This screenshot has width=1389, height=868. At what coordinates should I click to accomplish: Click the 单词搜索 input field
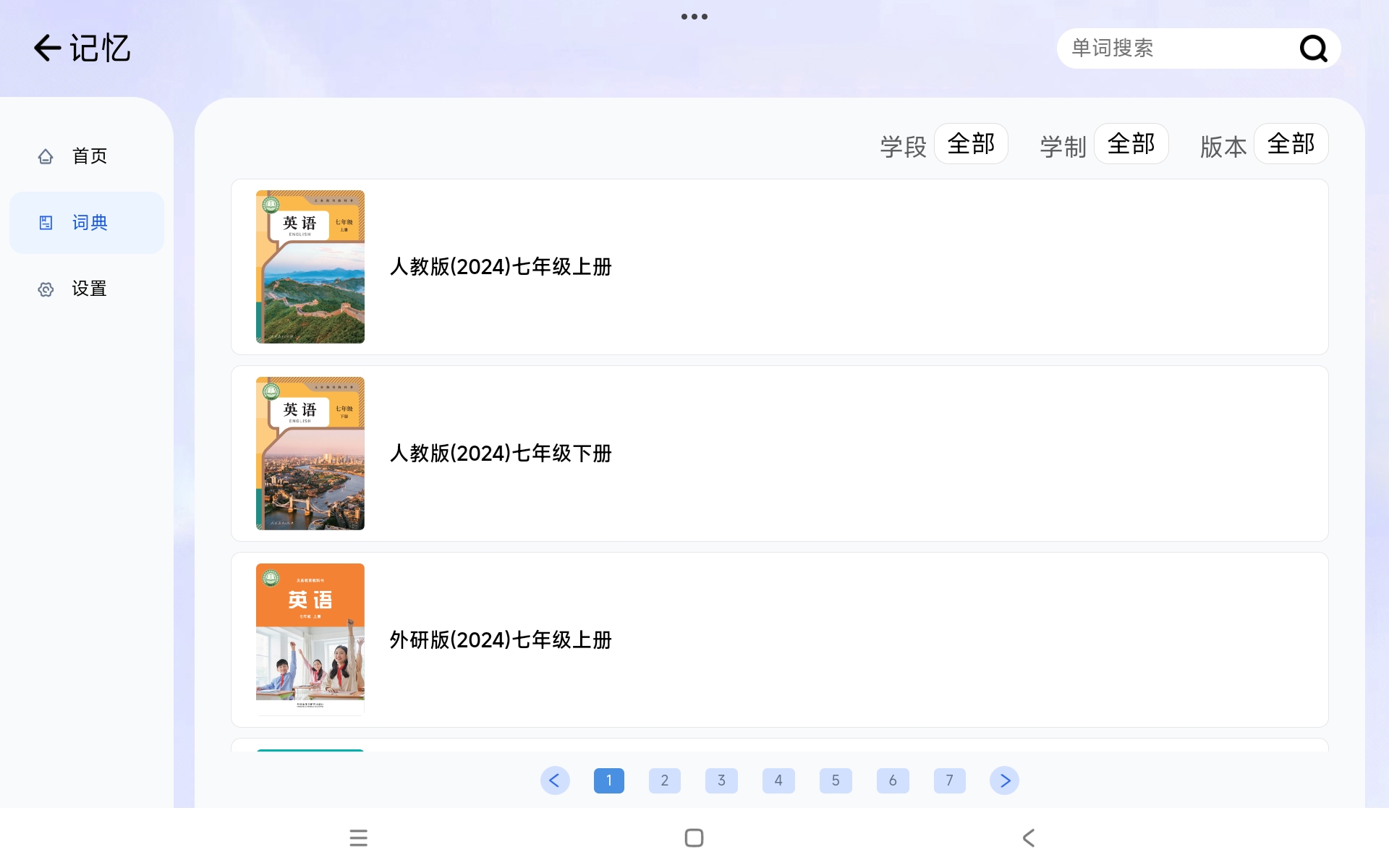(1172, 48)
